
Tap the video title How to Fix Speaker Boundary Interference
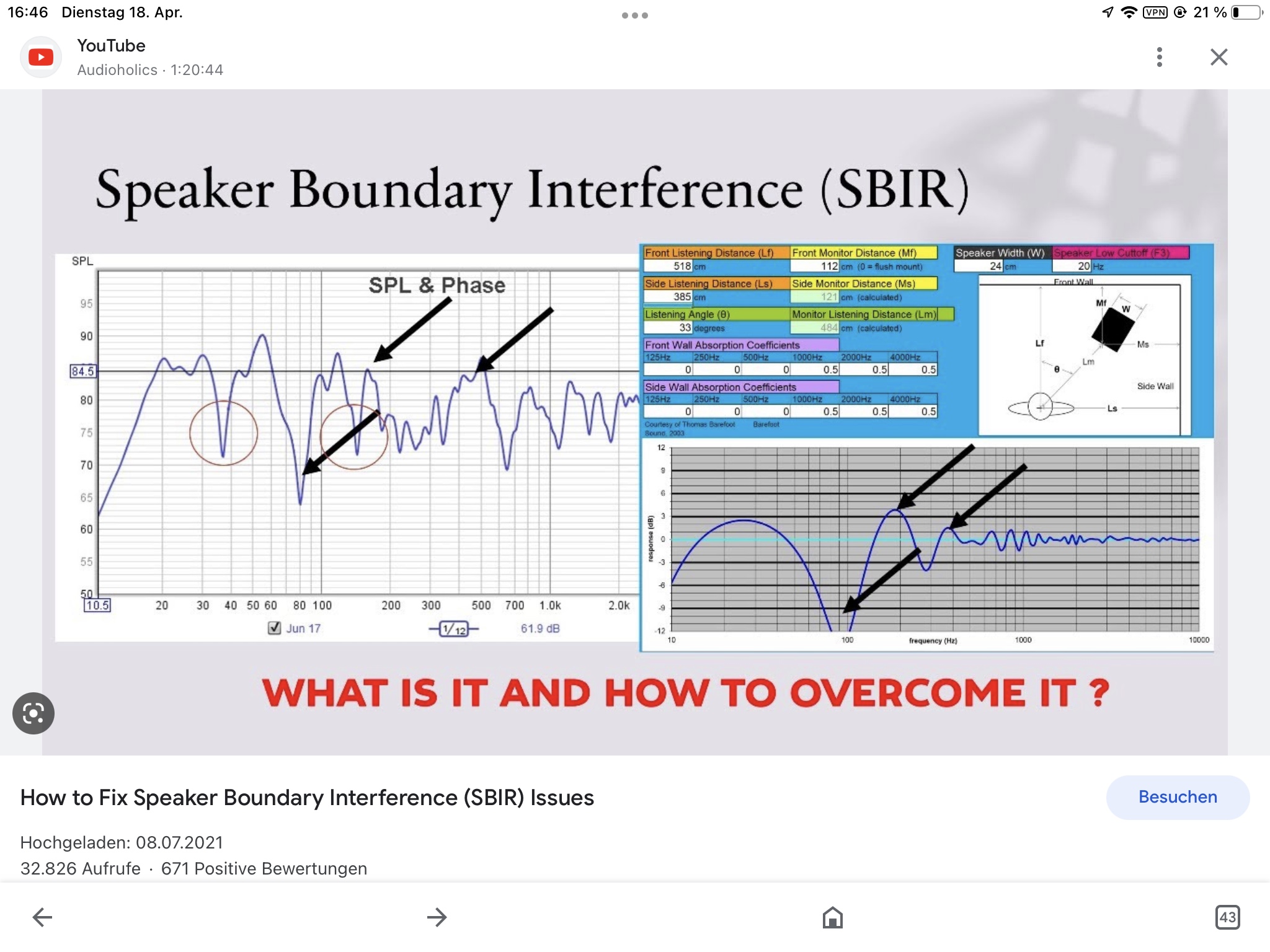coord(307,798)
